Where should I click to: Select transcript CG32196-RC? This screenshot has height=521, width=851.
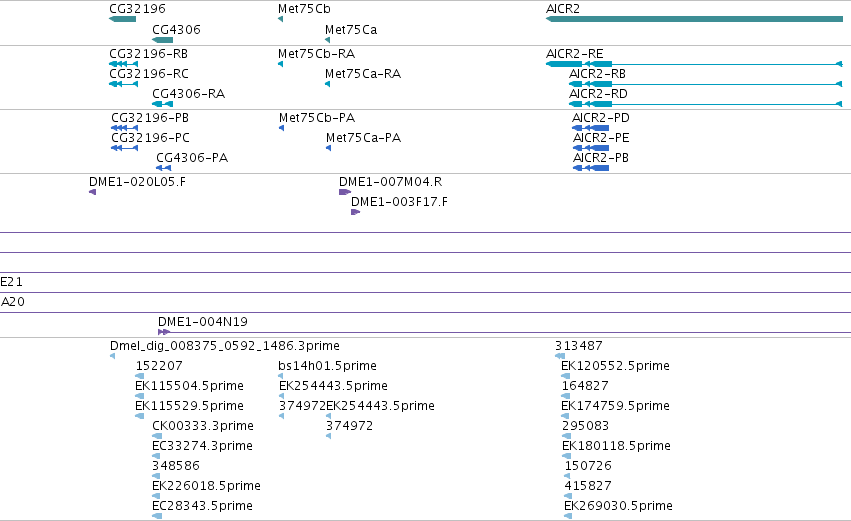coord(124,84)
